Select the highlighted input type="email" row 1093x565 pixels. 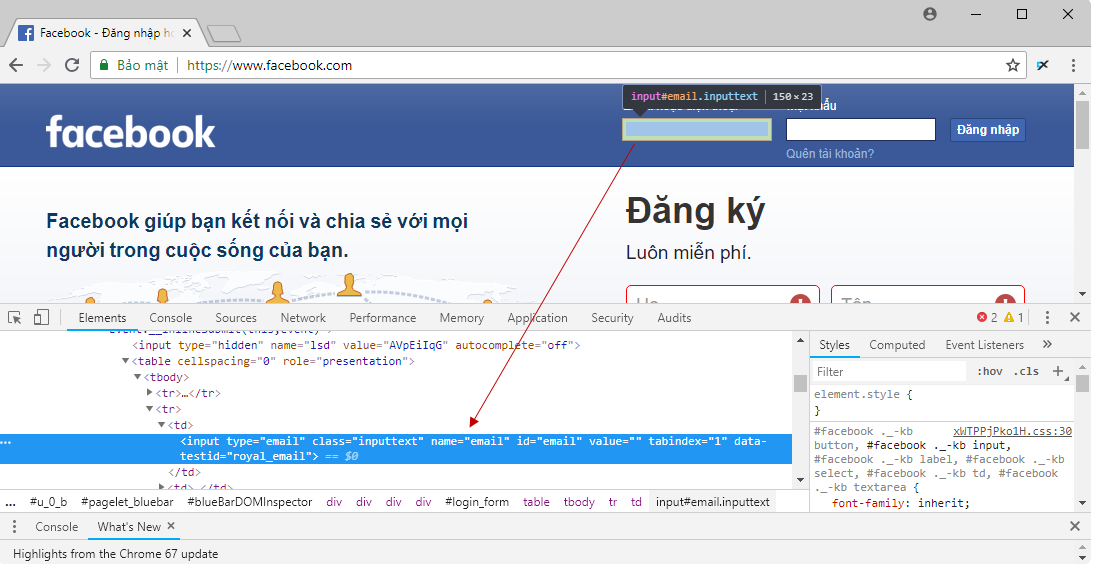[x=396, y=449]
